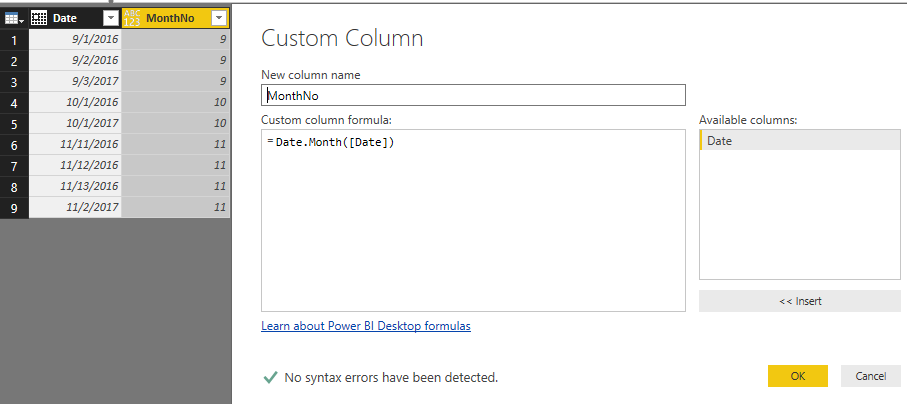Click the MonthNo ABC123 data type icon
This screenshot has width=907, height=404.
pos(132,19)
